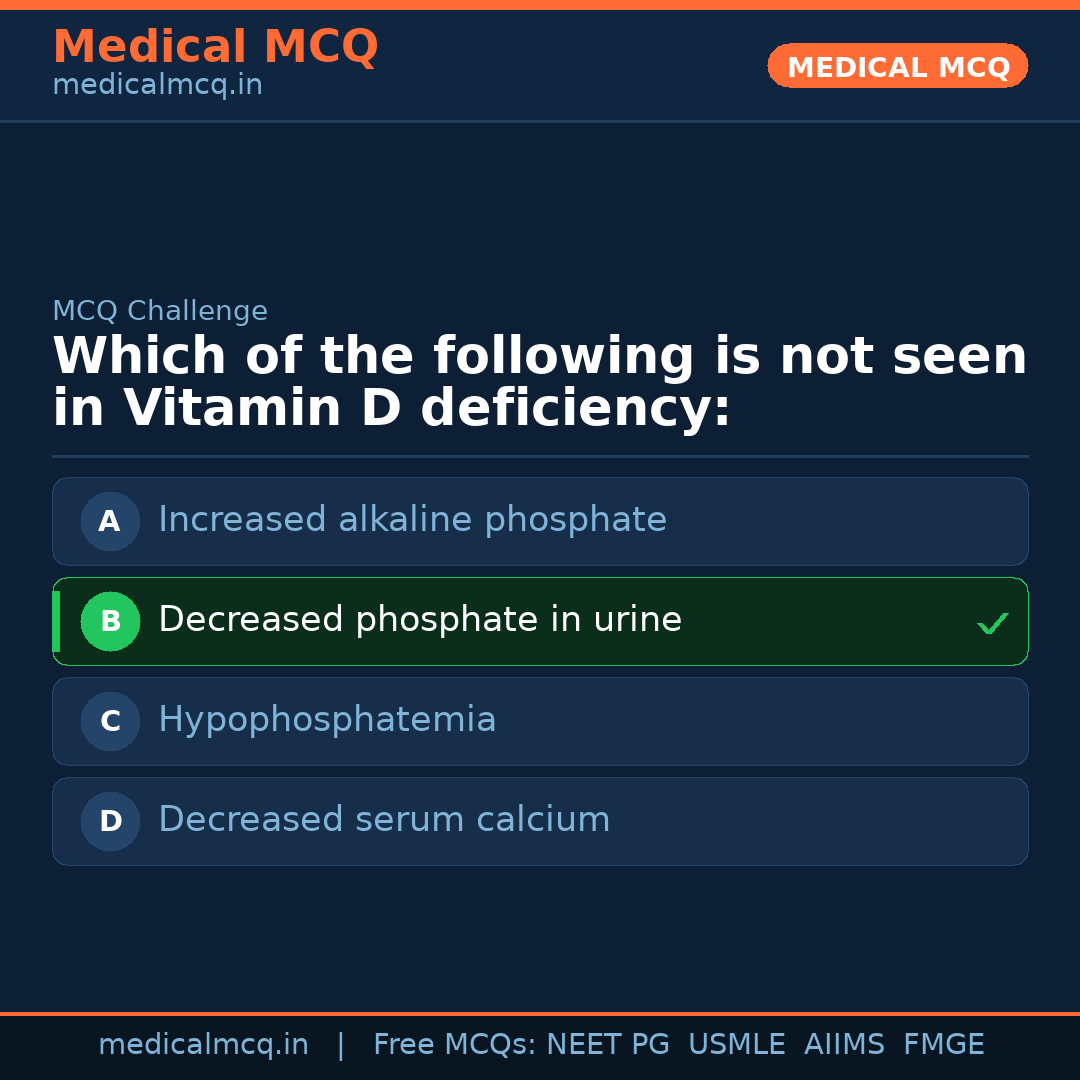Click the green checkmark on option B
Viewport: 1080px width, 1080px height.
click(992, 624)
